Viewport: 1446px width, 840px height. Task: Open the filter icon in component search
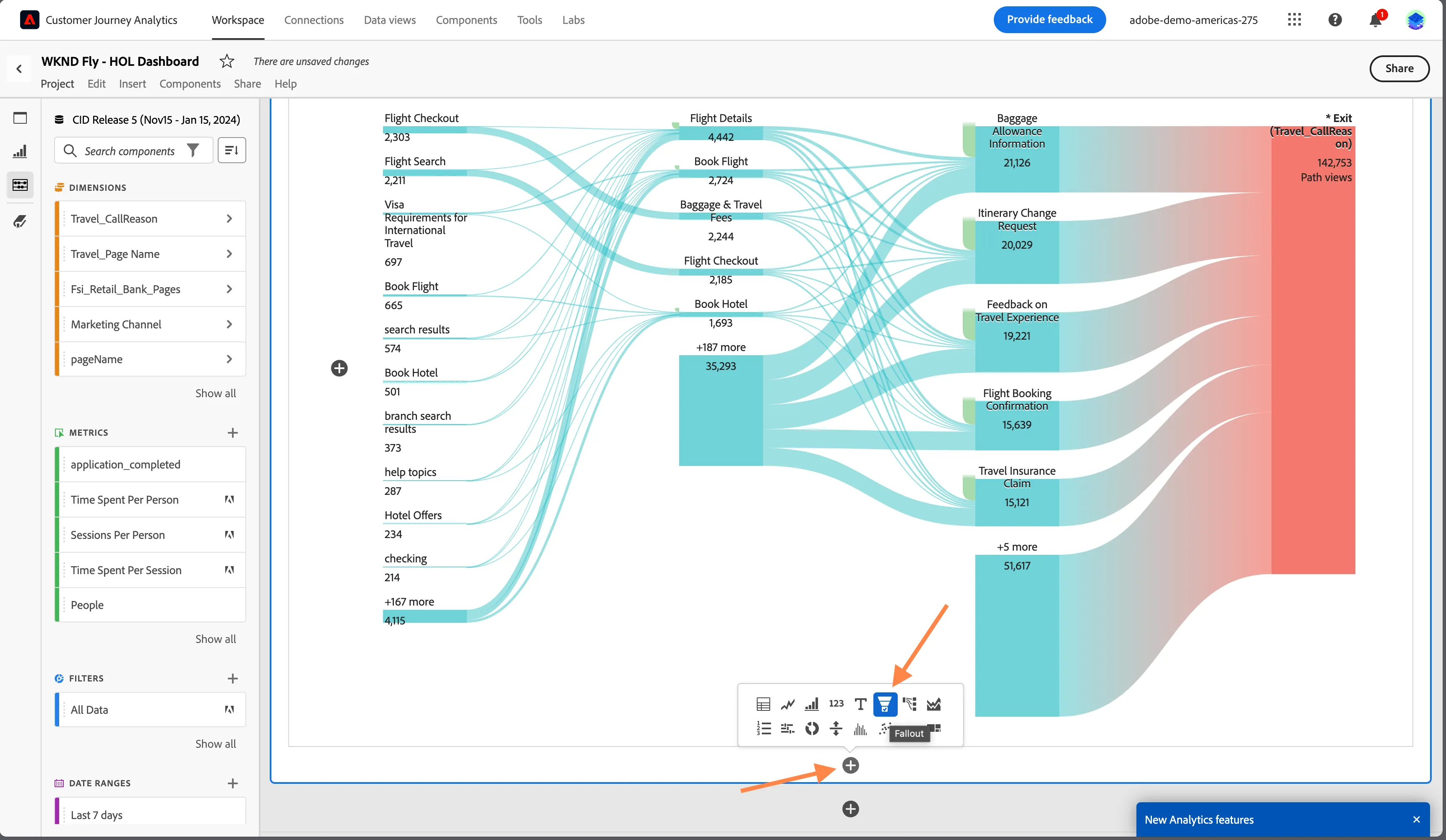(193, 150)
